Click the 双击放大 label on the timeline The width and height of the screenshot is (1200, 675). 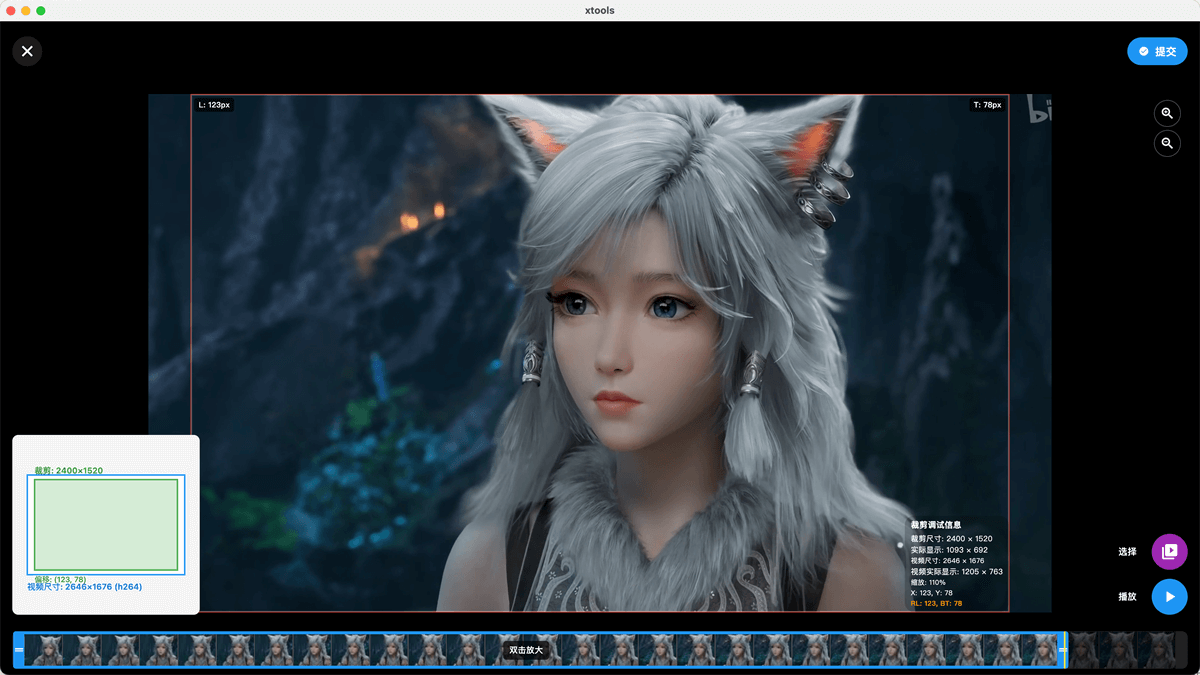tap(526, 650)
